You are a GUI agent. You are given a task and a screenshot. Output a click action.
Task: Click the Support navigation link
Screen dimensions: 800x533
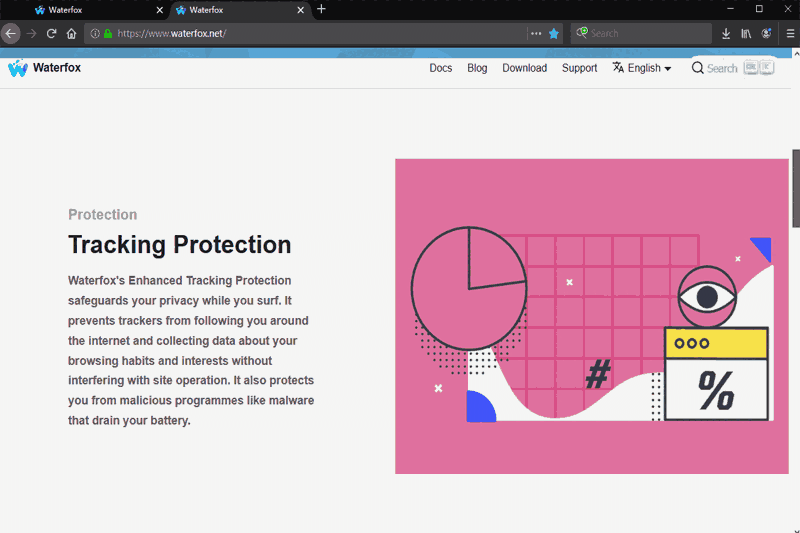(x=579, y=68)
